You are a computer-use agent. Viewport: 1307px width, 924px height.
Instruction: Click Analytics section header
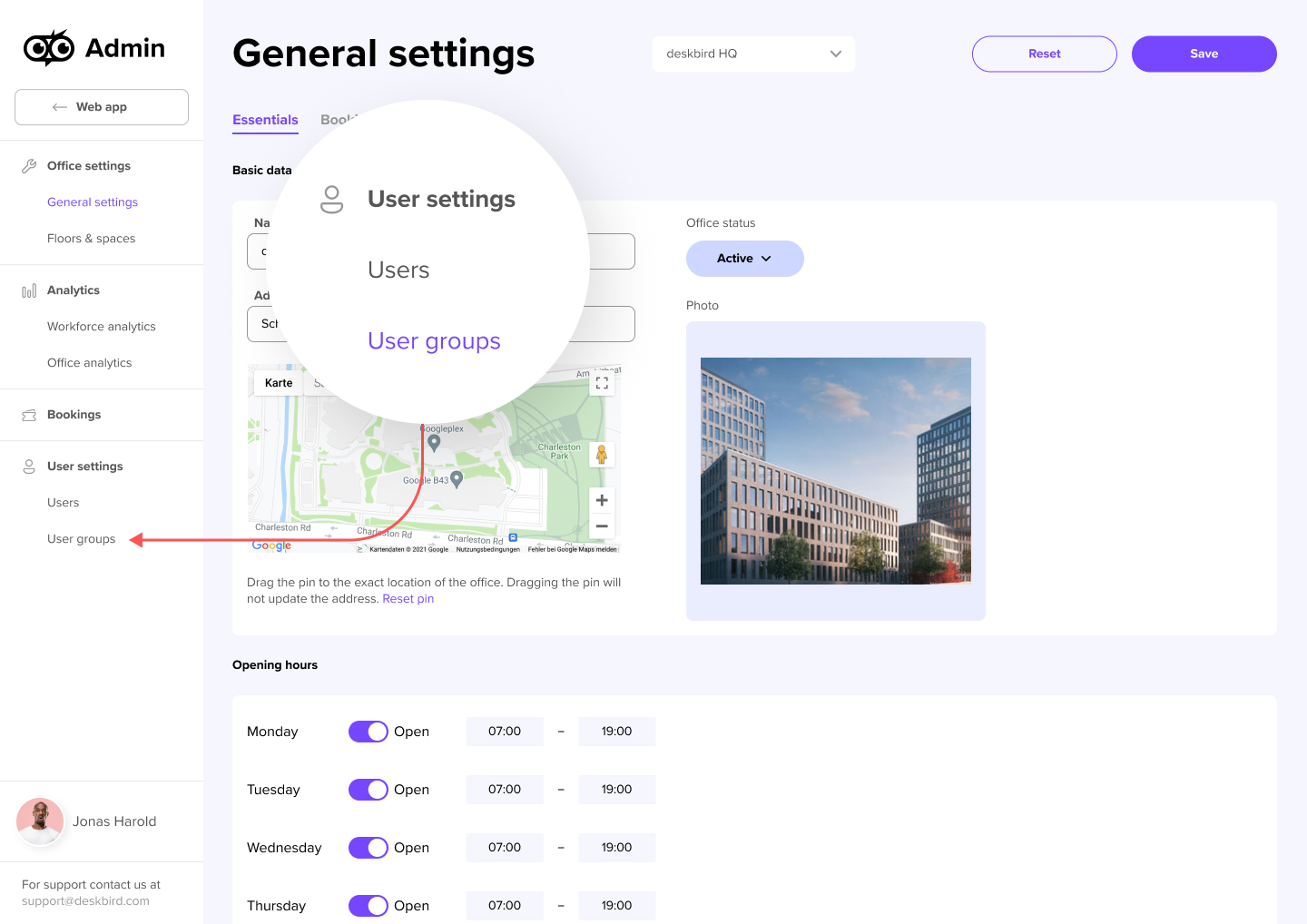(x=74, y=290)
